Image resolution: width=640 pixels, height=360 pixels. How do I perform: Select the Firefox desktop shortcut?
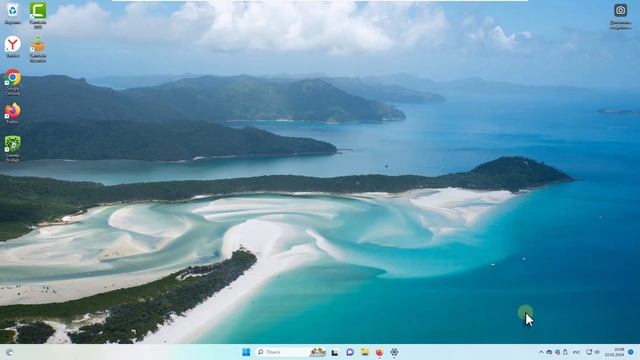pos(13,113)
